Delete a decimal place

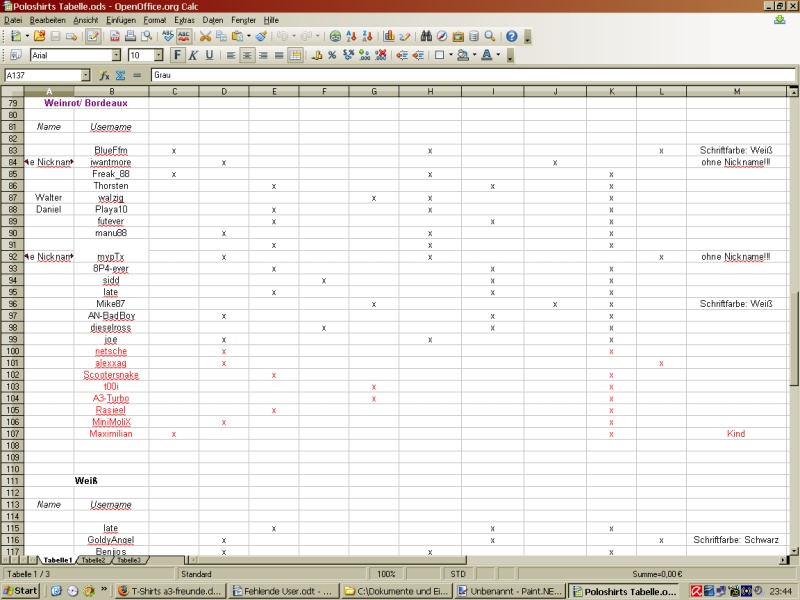tap(381, 55)
